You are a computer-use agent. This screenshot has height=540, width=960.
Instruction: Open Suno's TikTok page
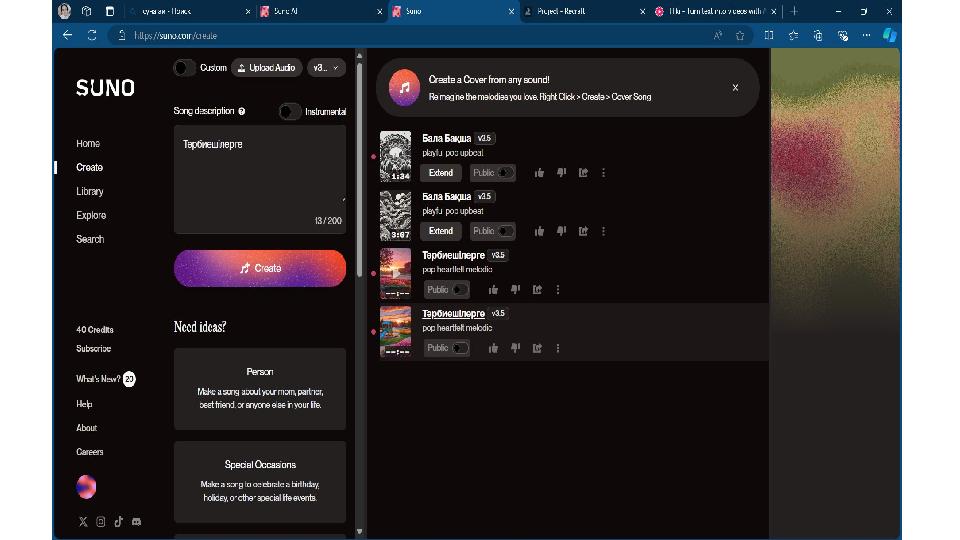pos(118,522)
